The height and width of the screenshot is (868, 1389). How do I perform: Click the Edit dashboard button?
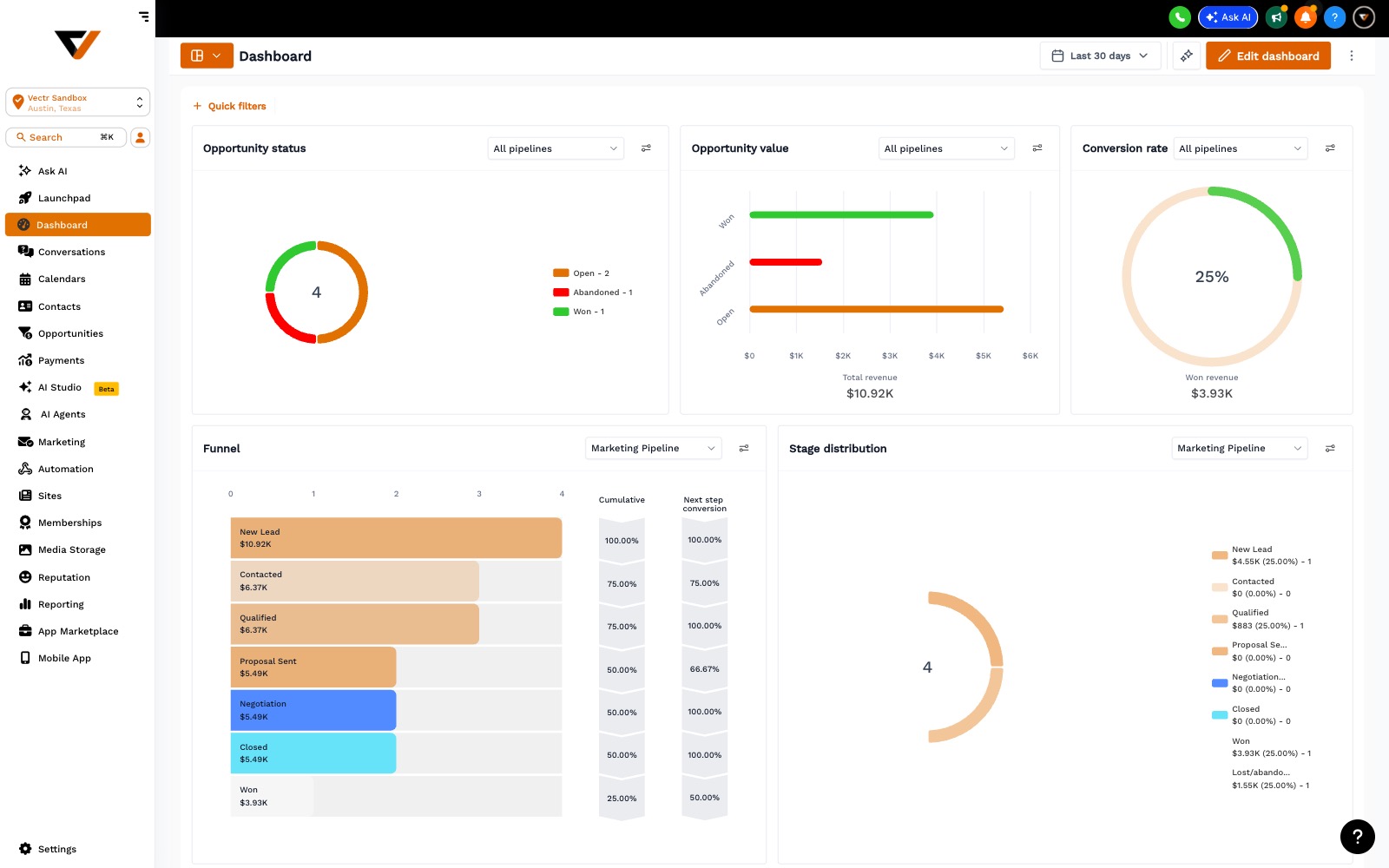coord(1268,56)
